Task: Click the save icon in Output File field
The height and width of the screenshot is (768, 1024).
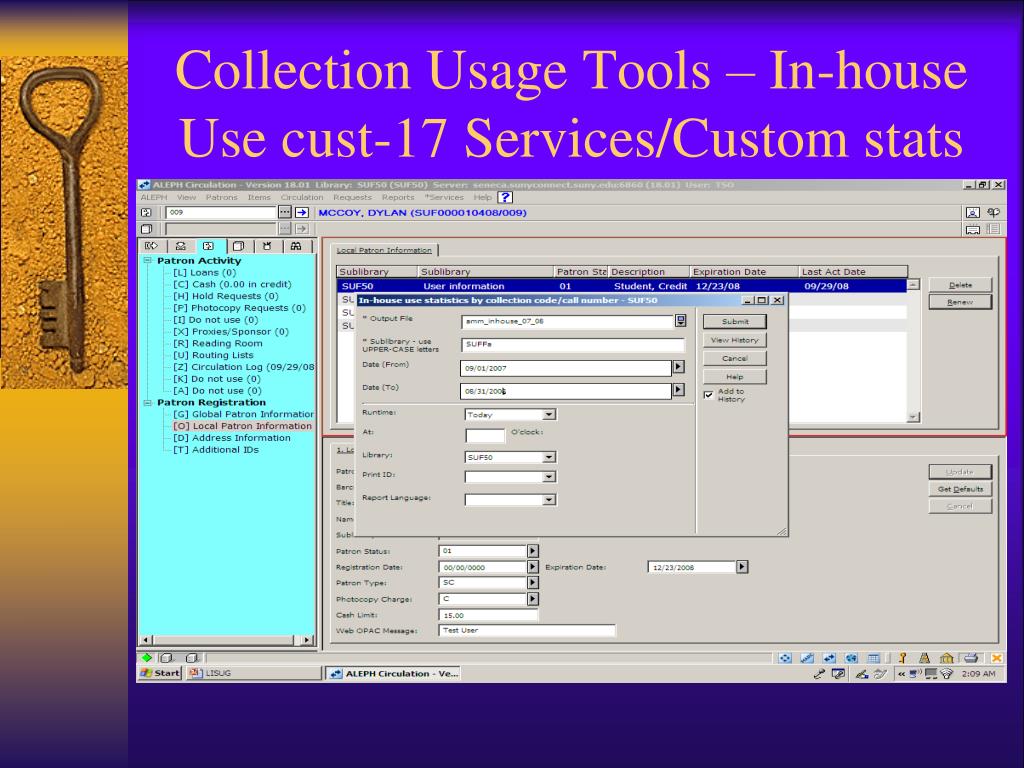Action: (x=680, y=321)
